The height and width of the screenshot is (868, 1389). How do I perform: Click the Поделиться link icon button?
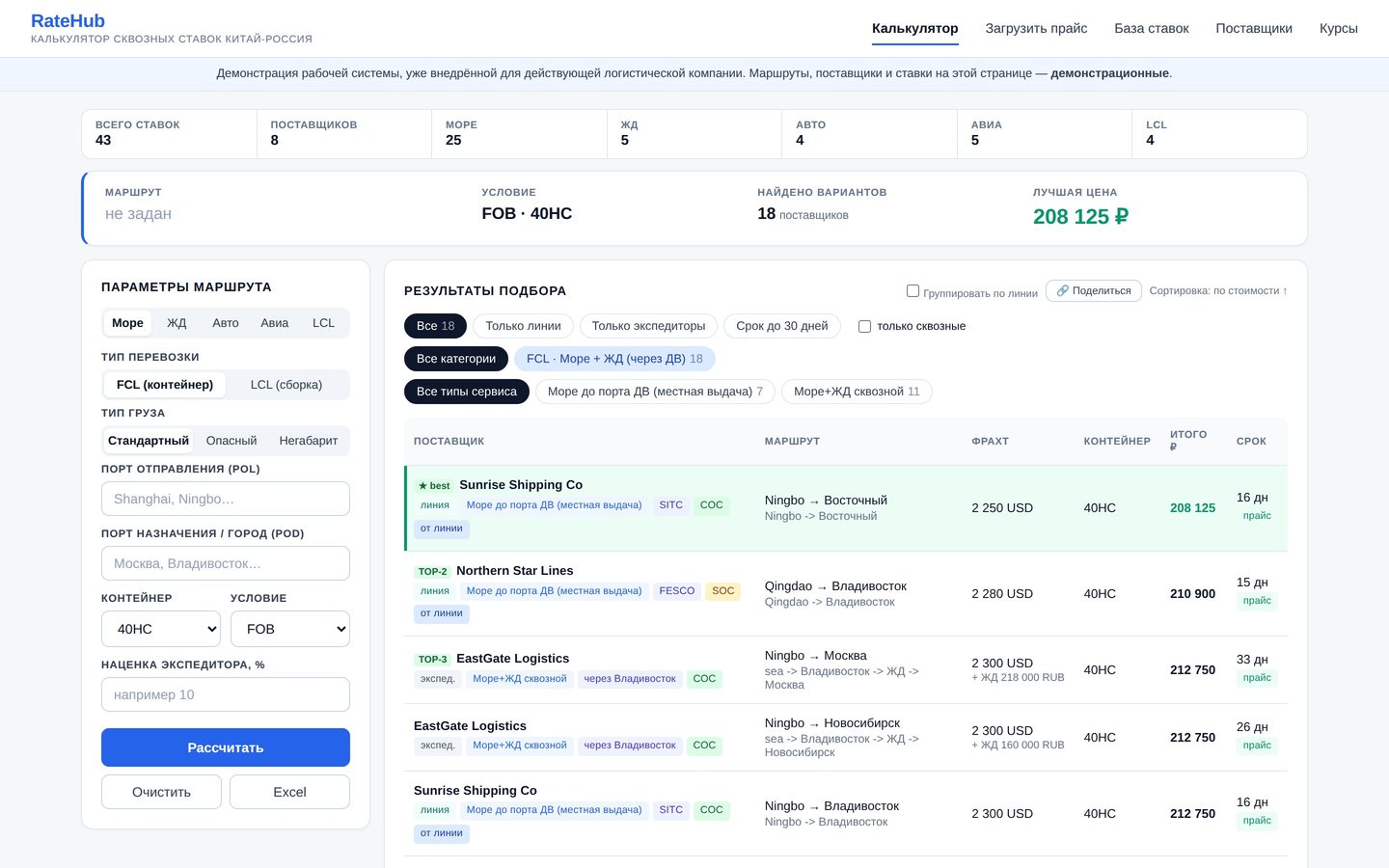tap(1094, 290)
